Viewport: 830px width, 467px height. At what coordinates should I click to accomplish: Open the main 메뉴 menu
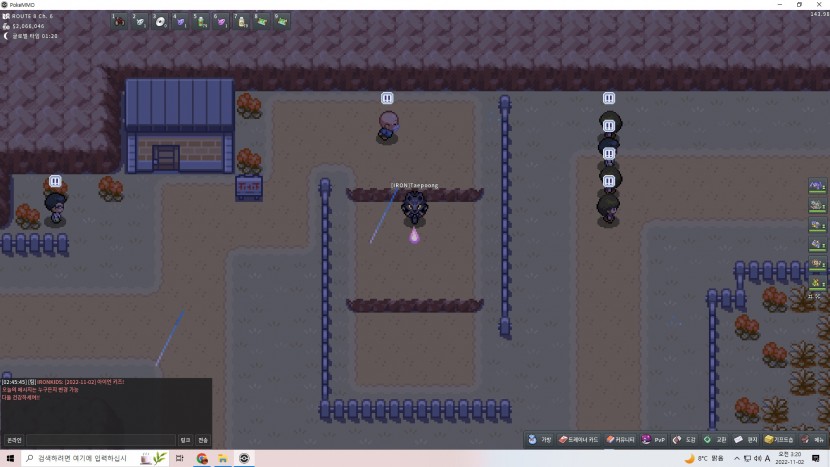pyautogui.click(x=813, y=439)
